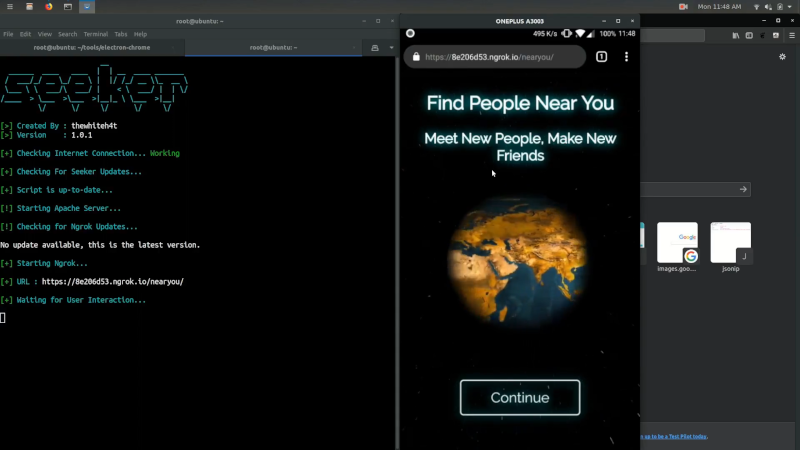Viewport: 800px width, 450px height.
Task: Click the new terminal tab icon
Action: pos(375,47)
